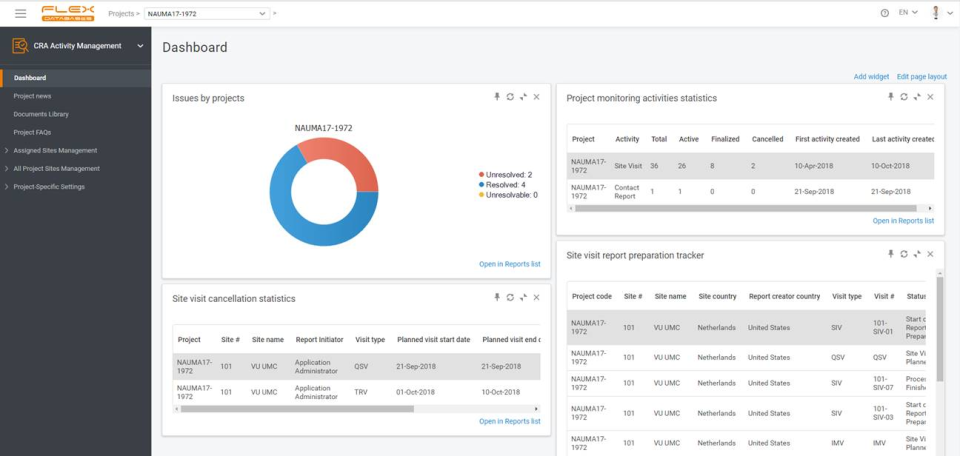
Task: Pin the Issues by projects widget
Action: coord(497,97)
